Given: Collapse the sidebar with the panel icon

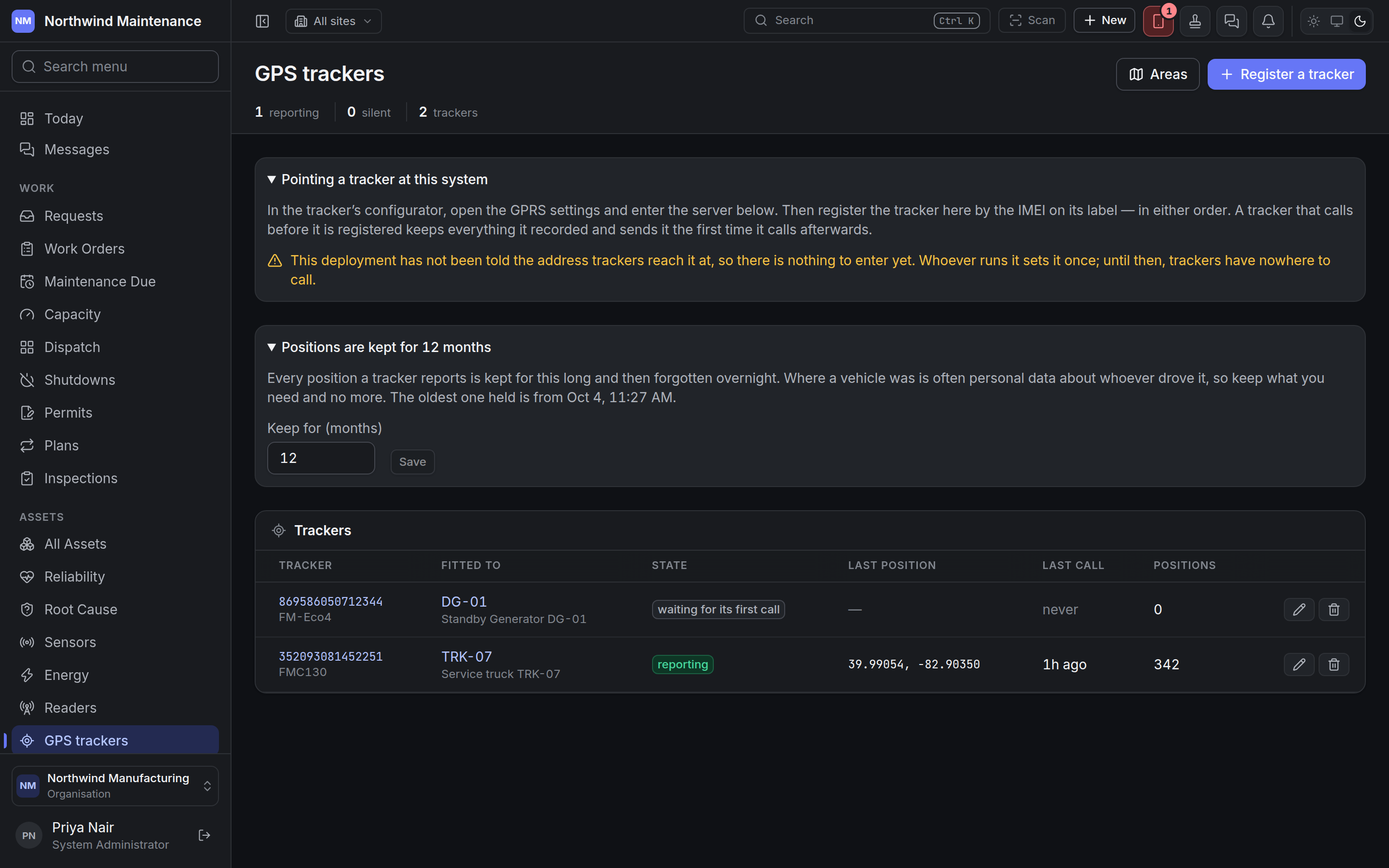Looking at the screenshot, I should click(x=262, y=21).
